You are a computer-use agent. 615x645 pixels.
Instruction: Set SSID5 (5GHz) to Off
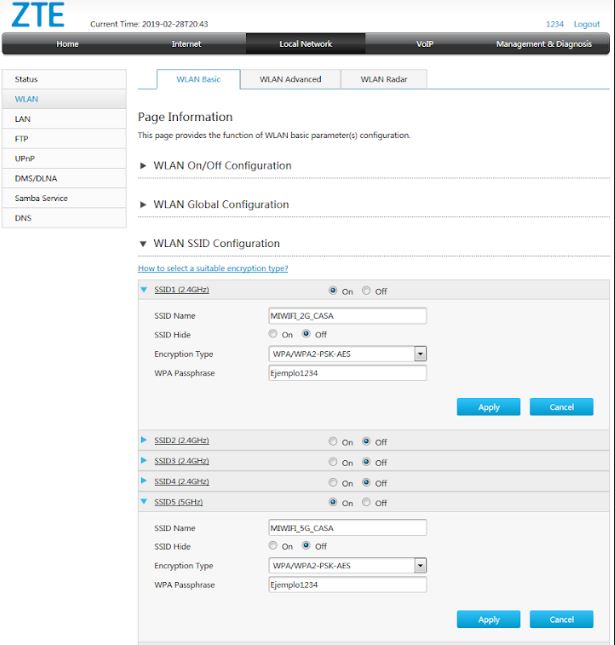366,502
